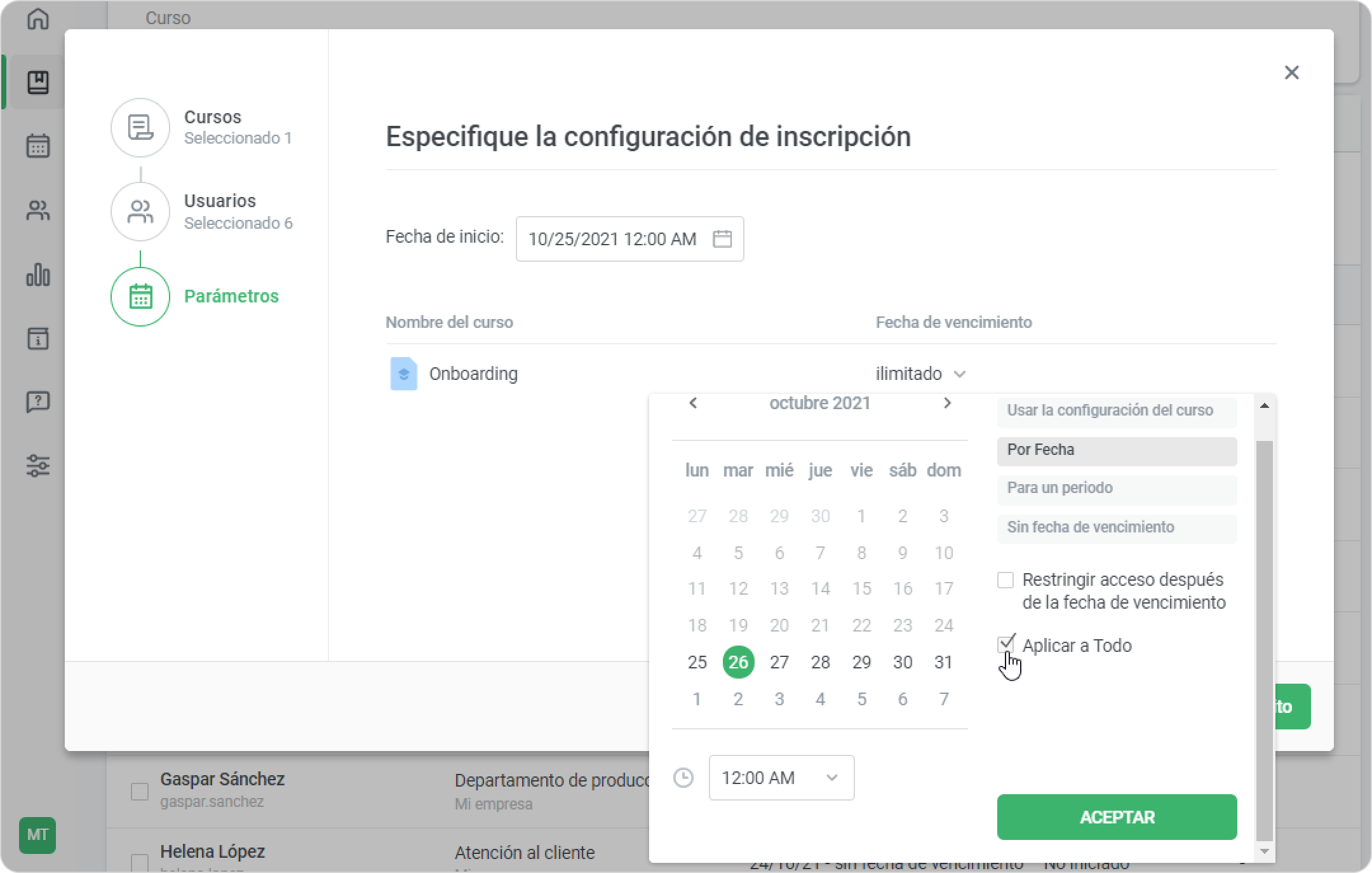Viewport: 1372px width, 873px height.
Task: Open the help question bubble icon
Action: point(38,402)
